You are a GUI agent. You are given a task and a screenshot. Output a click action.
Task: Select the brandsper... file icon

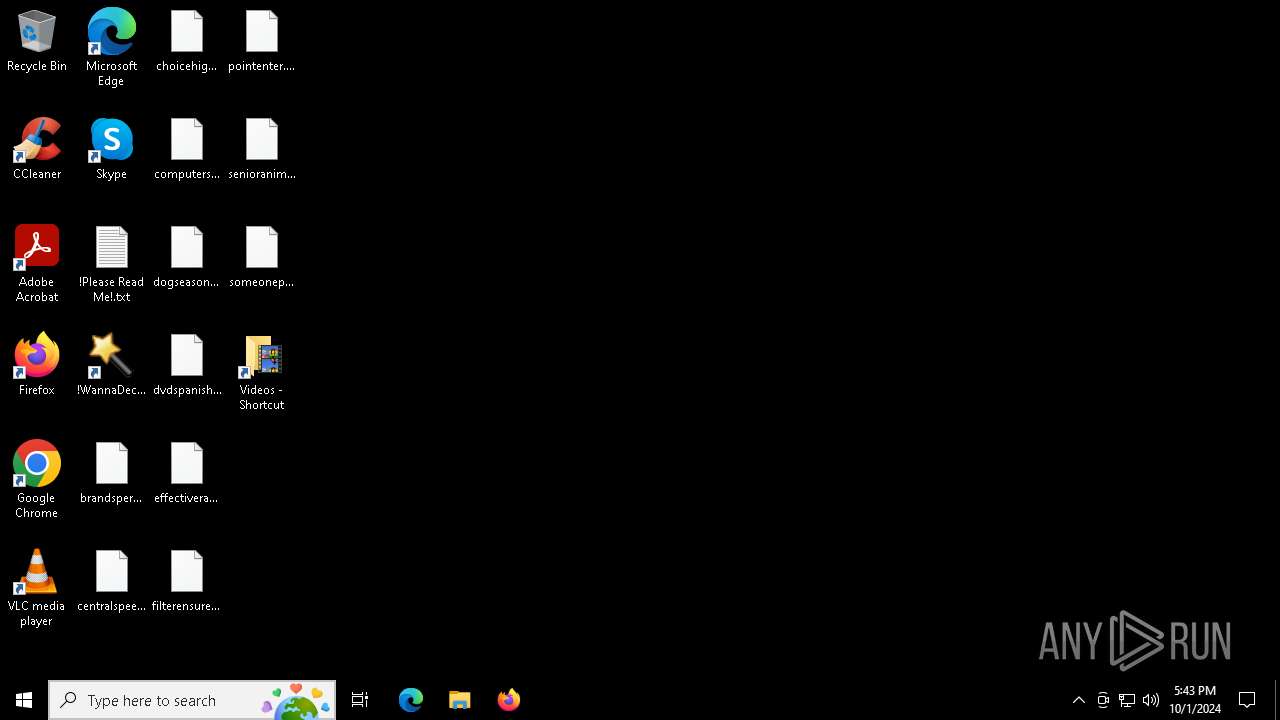[x=111, y=473]
